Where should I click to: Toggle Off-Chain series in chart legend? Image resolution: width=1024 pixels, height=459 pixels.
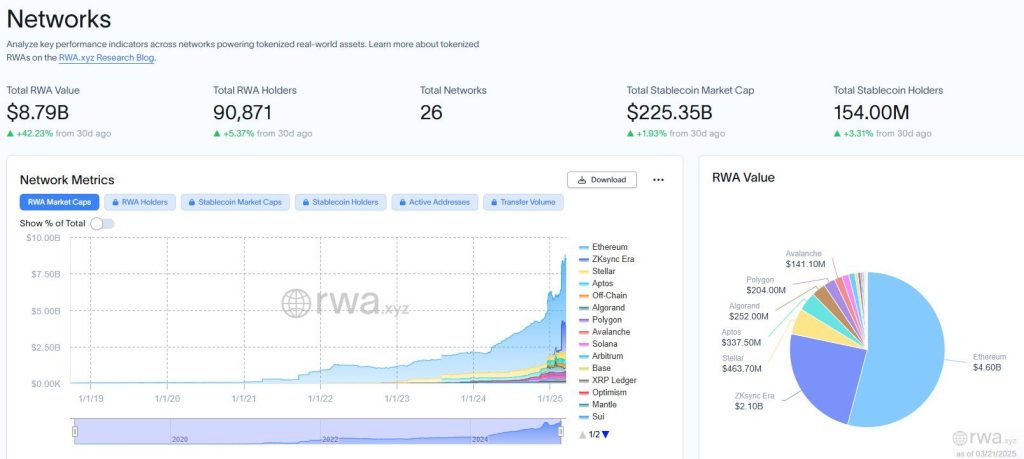tap(601, 295)
